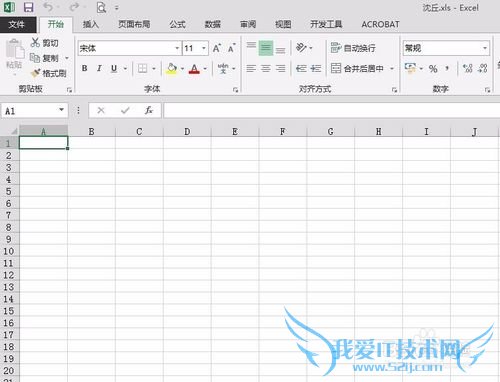Image resolution: width=500 pixels, height=382 pixels.
Task: Expand the 合并后居中 dropdown arrow
Action: point(392,68)
